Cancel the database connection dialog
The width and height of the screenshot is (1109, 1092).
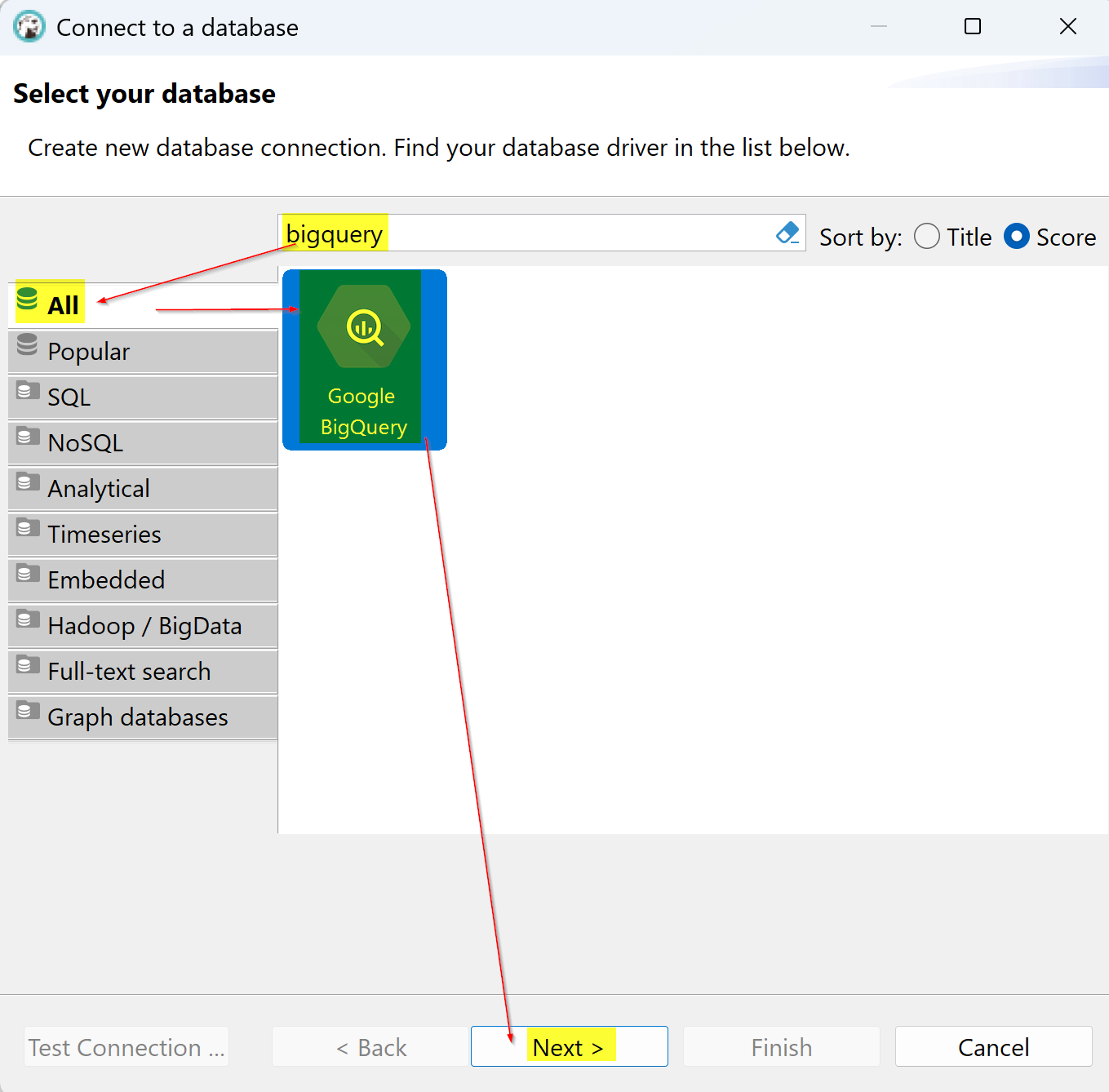point(994,1046)
